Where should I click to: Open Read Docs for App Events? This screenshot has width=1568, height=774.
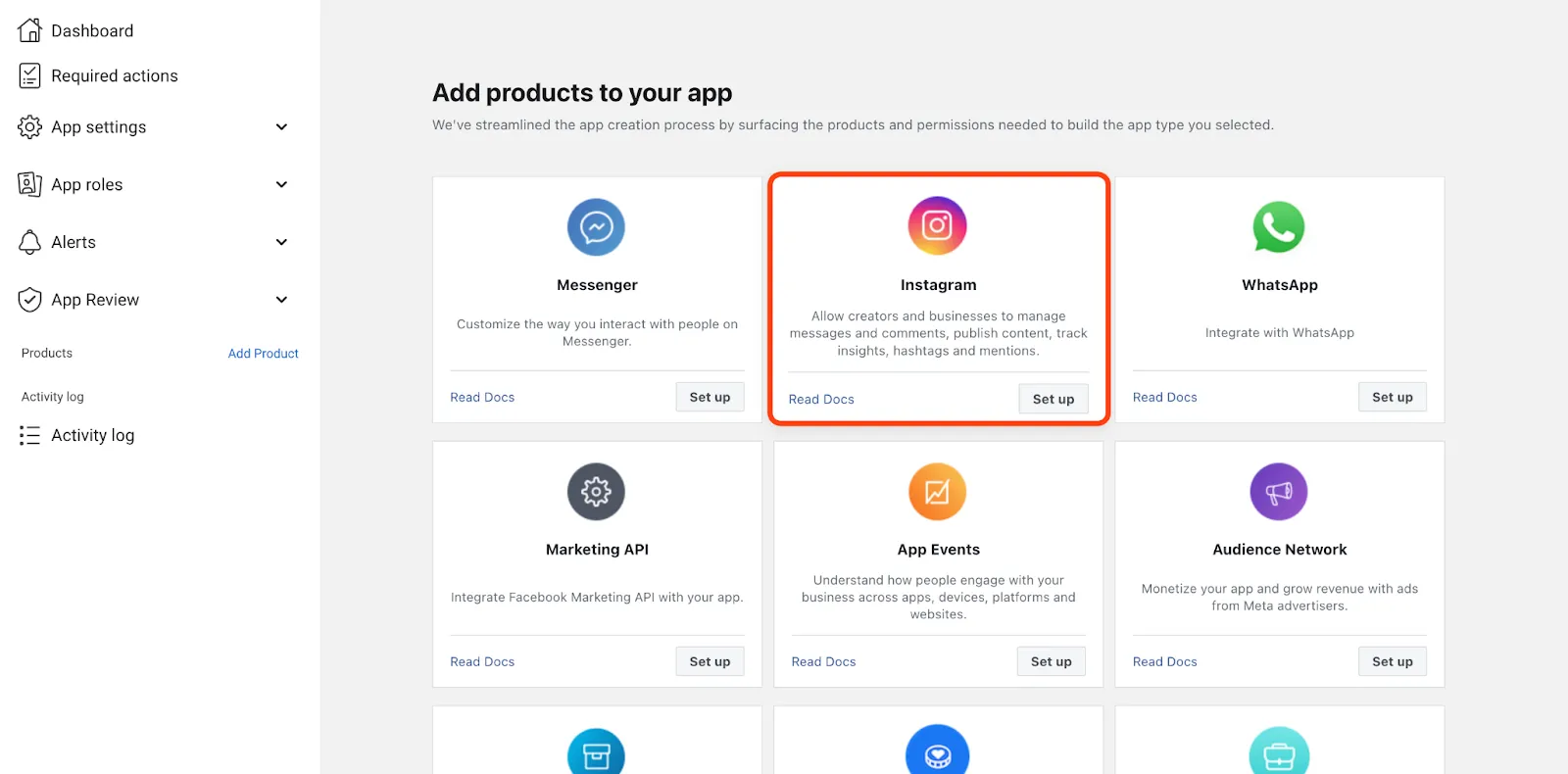[x=823, y=661]
